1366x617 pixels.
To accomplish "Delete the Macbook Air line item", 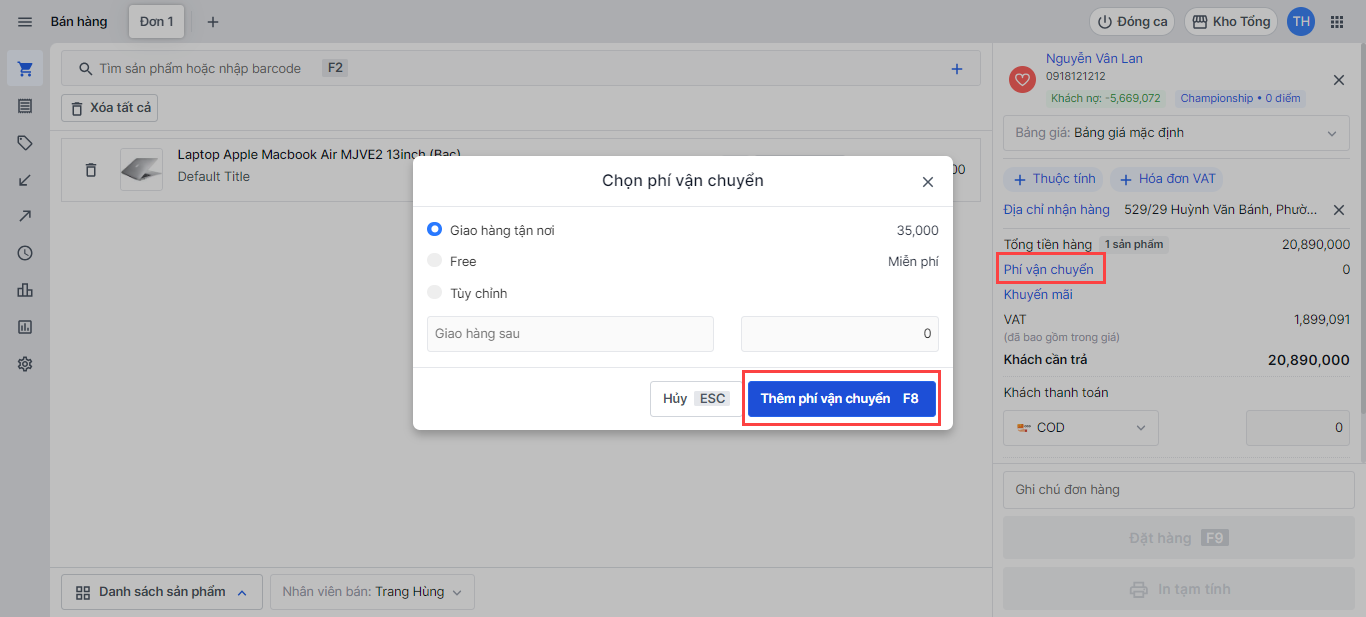I will (91, 170).
